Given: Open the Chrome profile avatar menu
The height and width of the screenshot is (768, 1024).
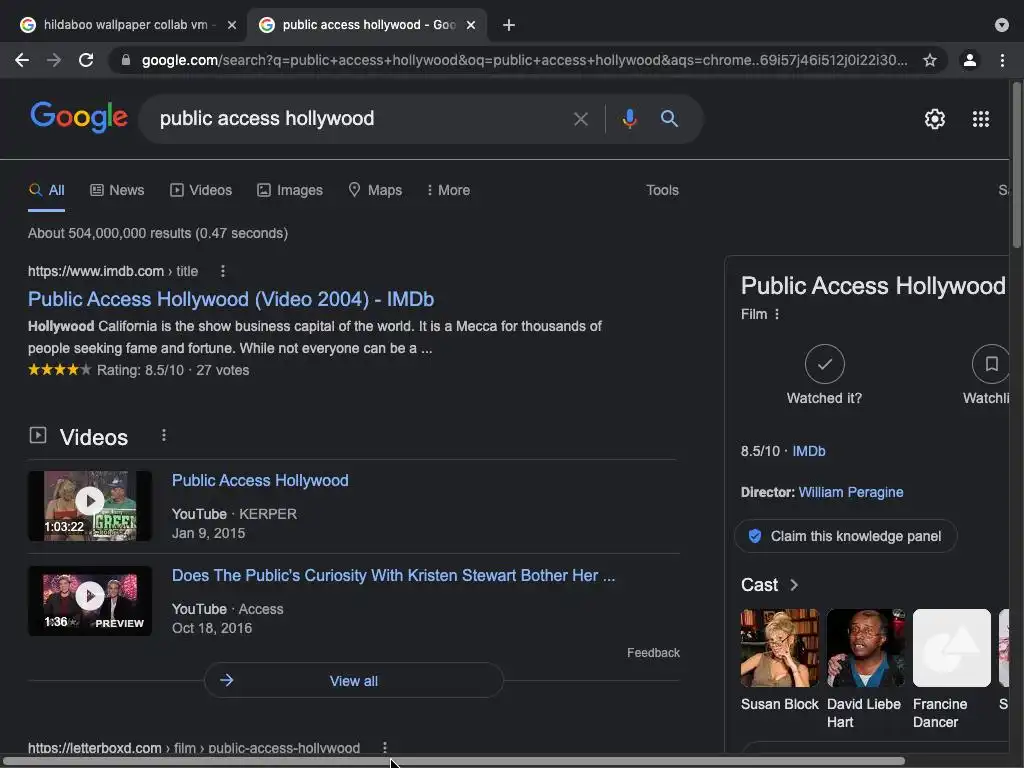Looking at the screenshot, I should (x=970, y=60).
